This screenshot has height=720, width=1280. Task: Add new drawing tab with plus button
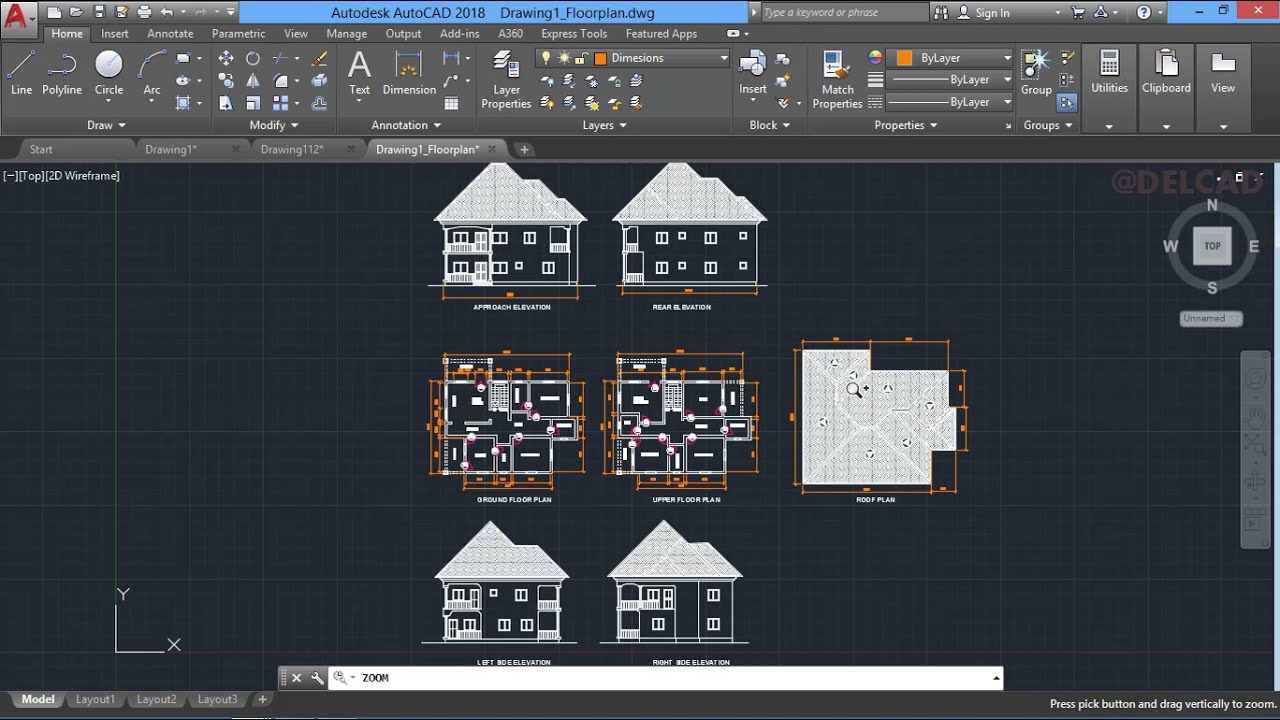click(x=524, y=149)
